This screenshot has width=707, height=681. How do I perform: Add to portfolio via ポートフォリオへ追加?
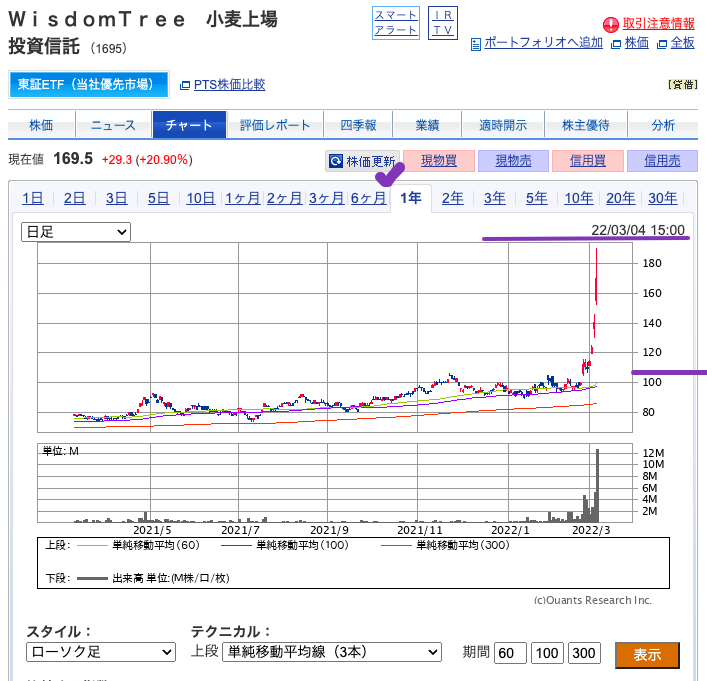(x=543, y=43)
